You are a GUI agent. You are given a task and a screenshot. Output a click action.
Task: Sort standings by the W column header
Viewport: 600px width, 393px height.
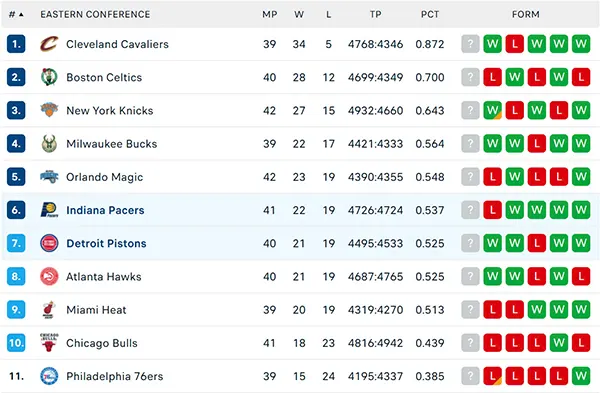(299, 15)
